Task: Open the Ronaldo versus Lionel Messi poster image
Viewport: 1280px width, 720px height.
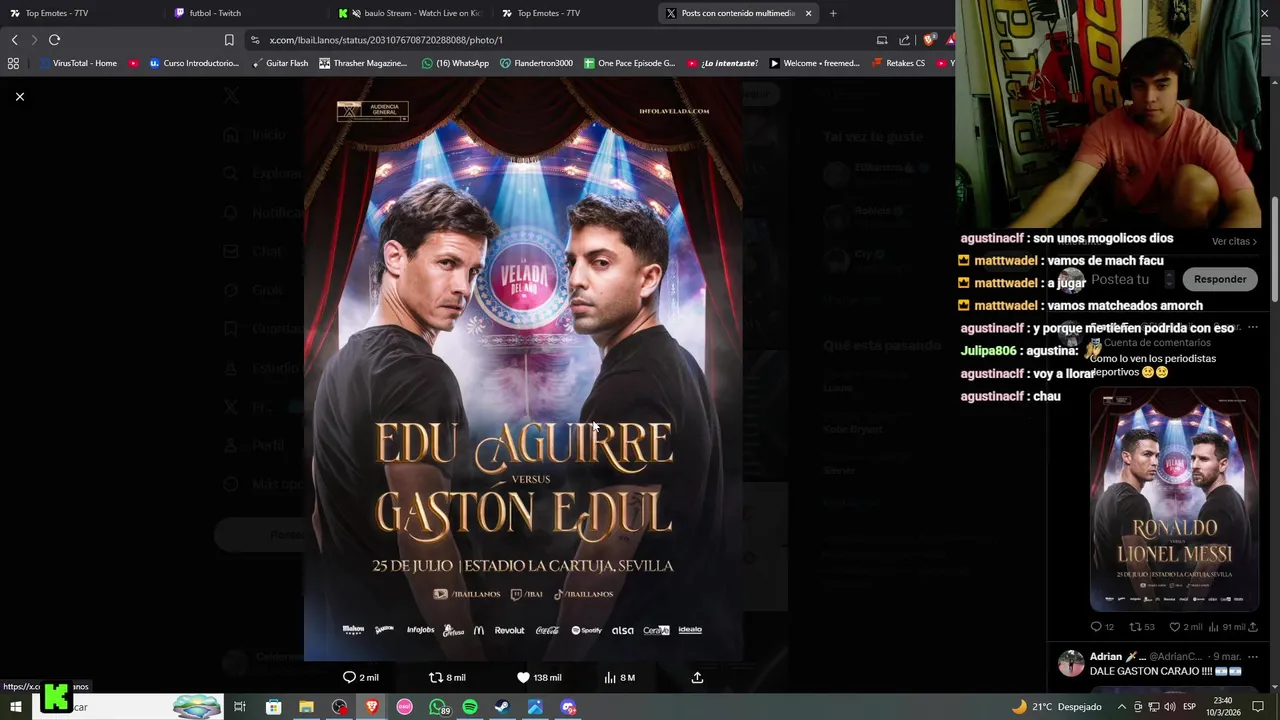Action: click(1174, 499)
